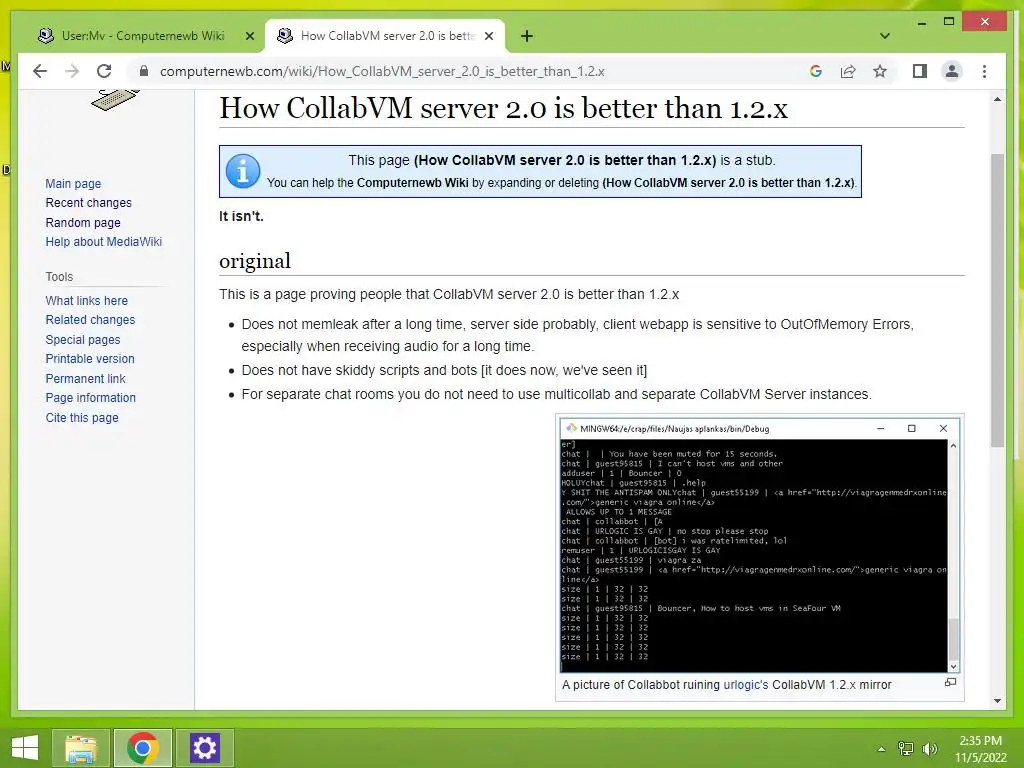Viewport: 1024px width, 768px height.
Task: Click the 'It isn't.' bold text
Action: coord(241,216)
